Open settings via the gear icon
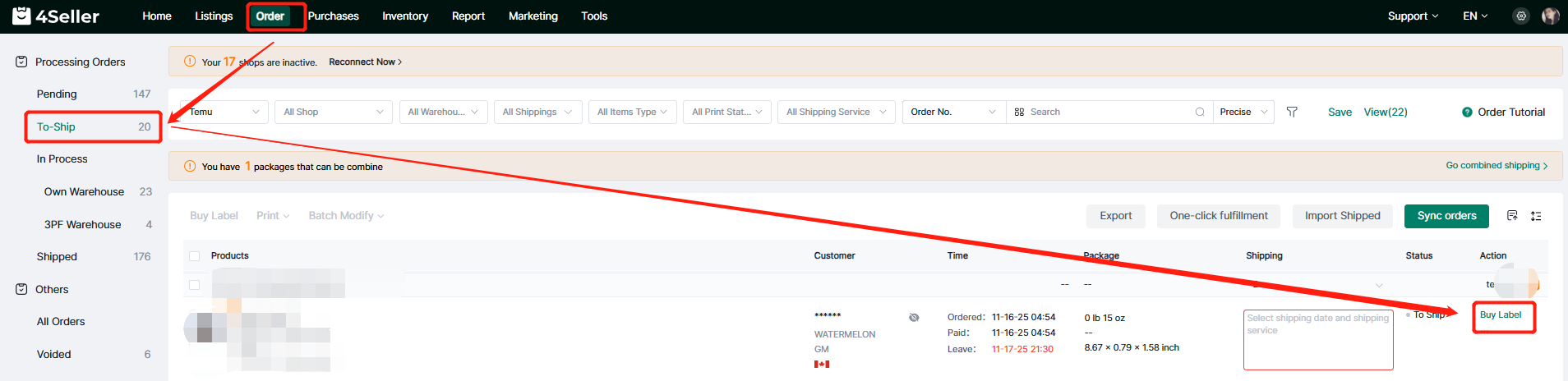Image resolution: width=1568 pixels, height=381 pixels. pos(1521,16)
